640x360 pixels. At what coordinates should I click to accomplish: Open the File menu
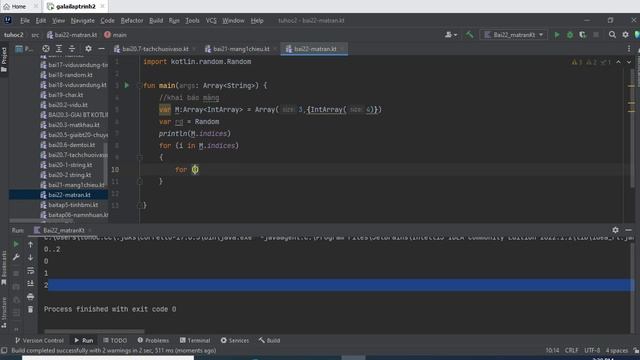(x=25, y=20)
